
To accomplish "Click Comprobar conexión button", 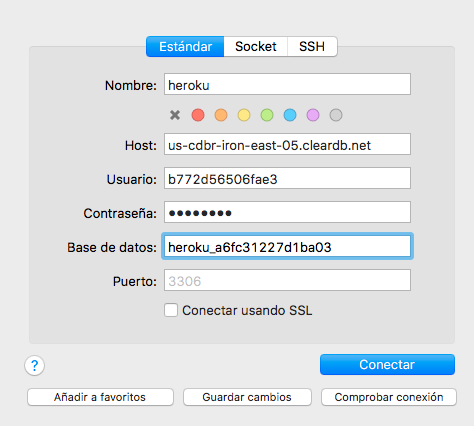I will pos(389,397).
